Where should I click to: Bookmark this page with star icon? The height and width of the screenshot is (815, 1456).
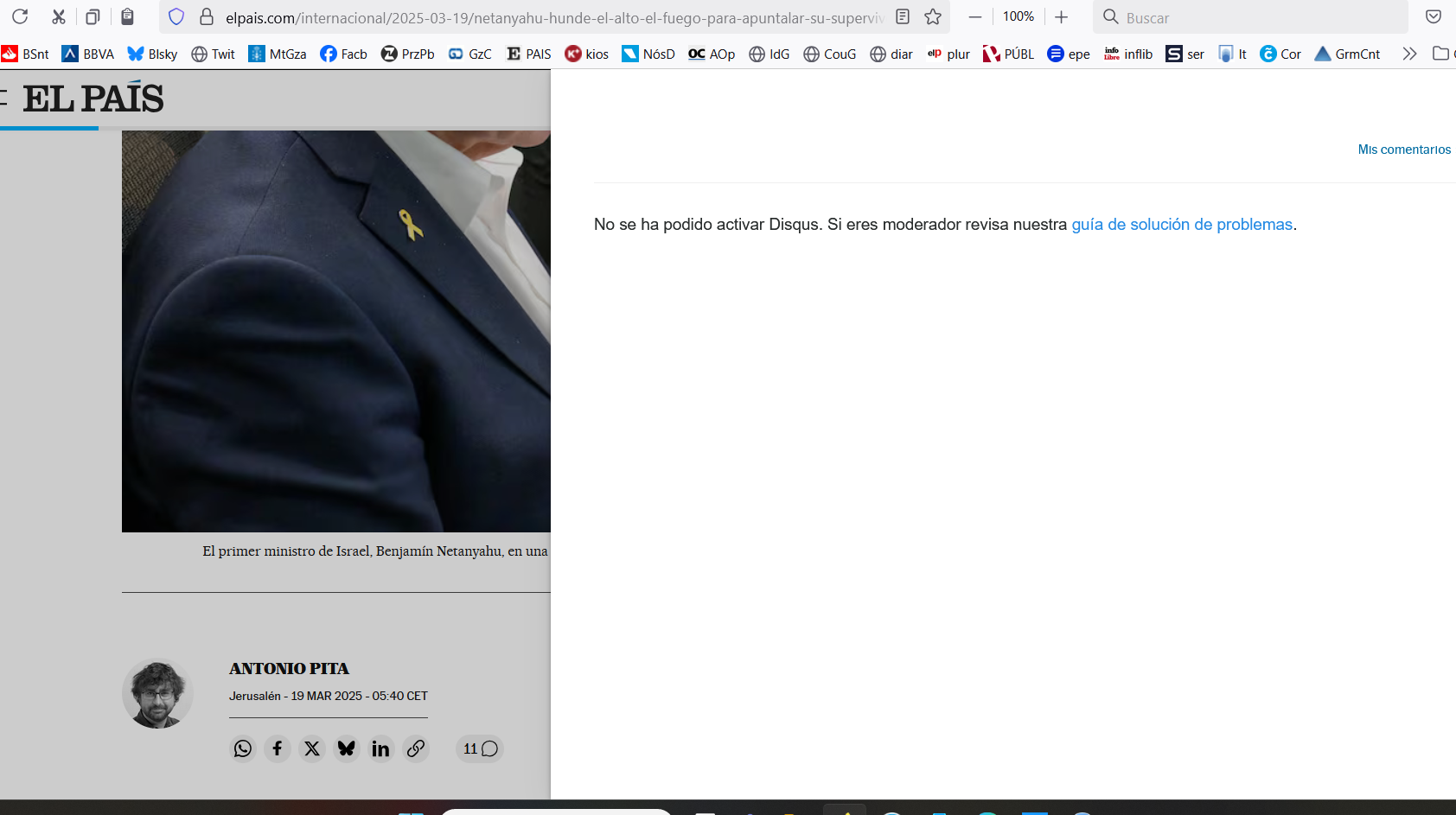[933, 16]
